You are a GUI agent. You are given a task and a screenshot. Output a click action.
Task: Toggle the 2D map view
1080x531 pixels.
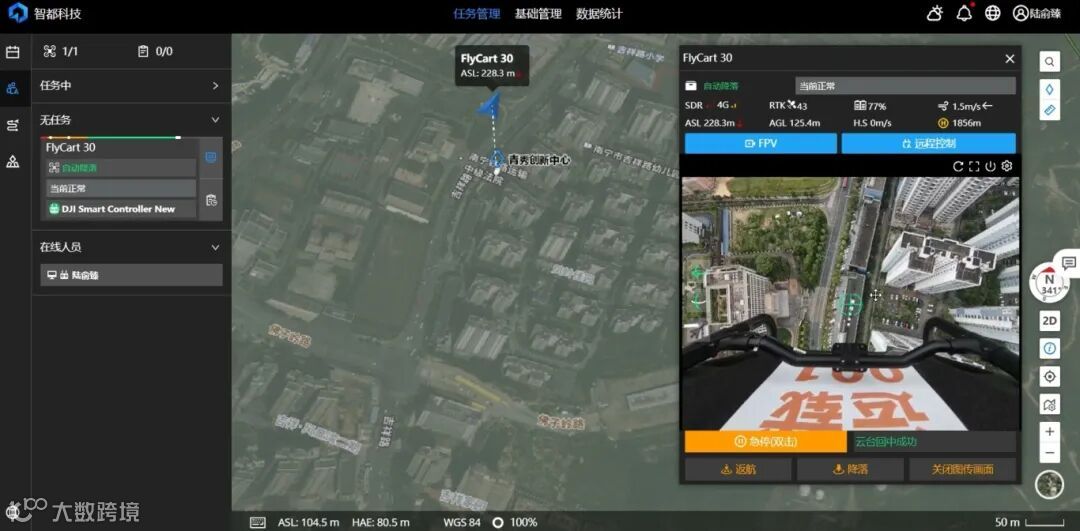[1049, 322]
